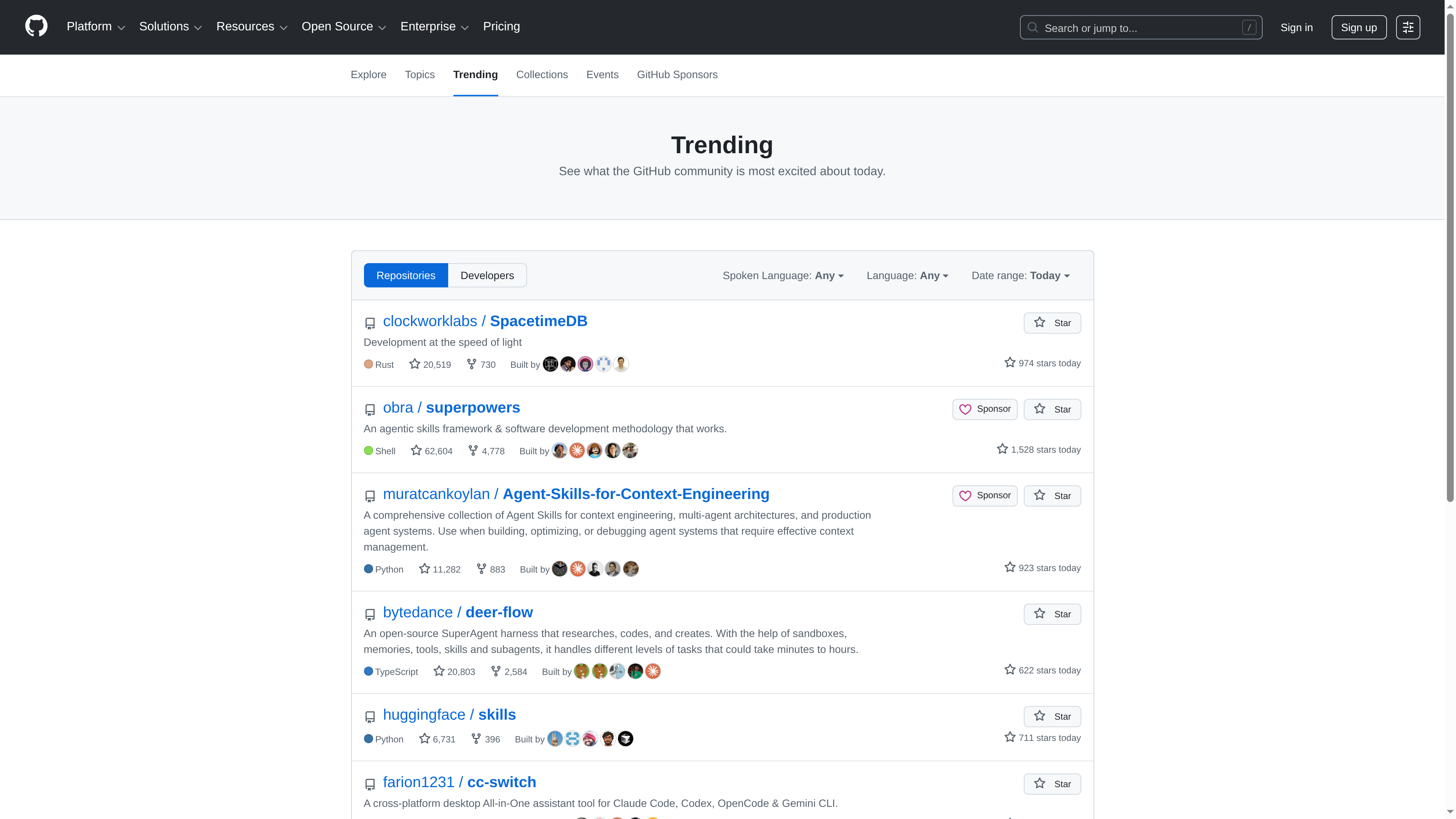This screenshot has width=1456, height=819.
Task: Click the Sponsor heart icon for obra/superpowers
Action: (x=965, y=409)
